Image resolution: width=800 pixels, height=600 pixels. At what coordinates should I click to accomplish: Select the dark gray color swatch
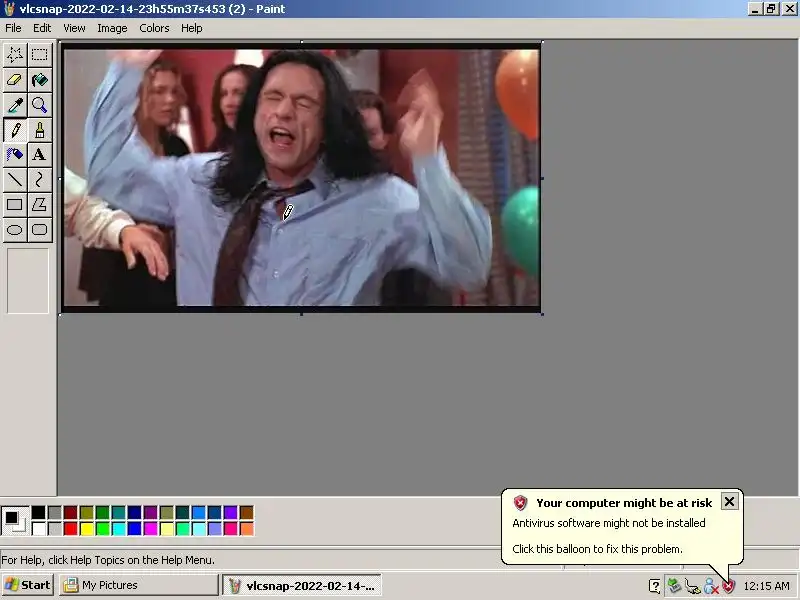click(x=55, y=512)
